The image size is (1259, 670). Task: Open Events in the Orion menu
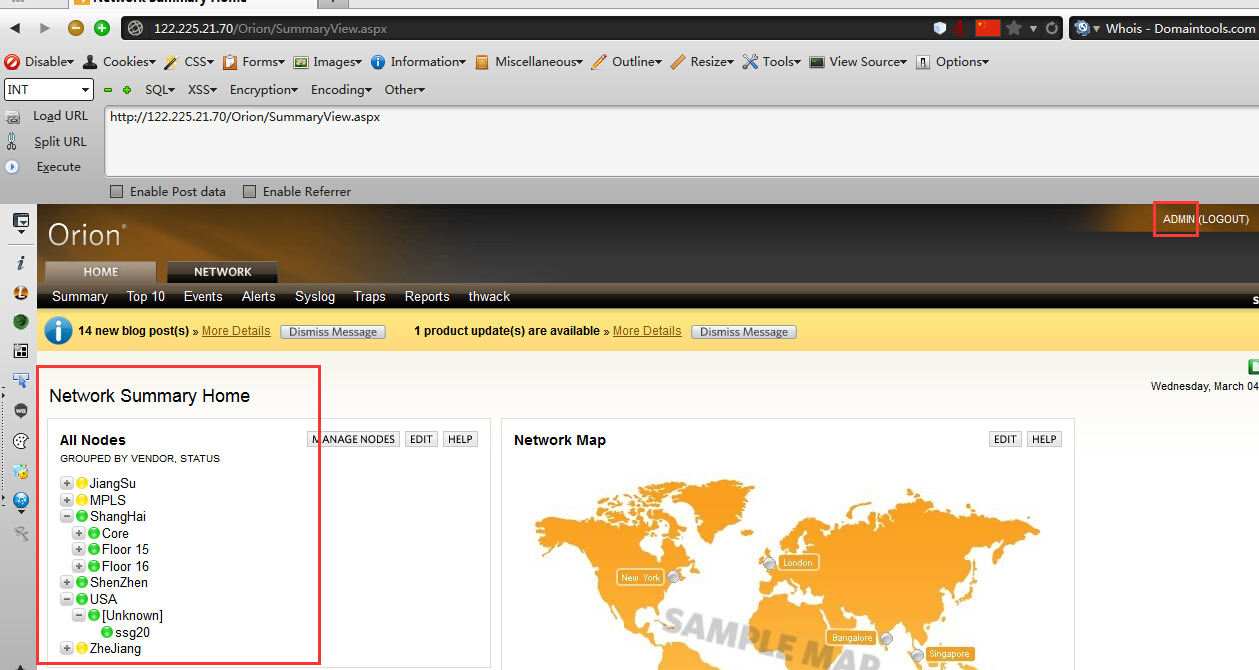click(x=203, y=297)
